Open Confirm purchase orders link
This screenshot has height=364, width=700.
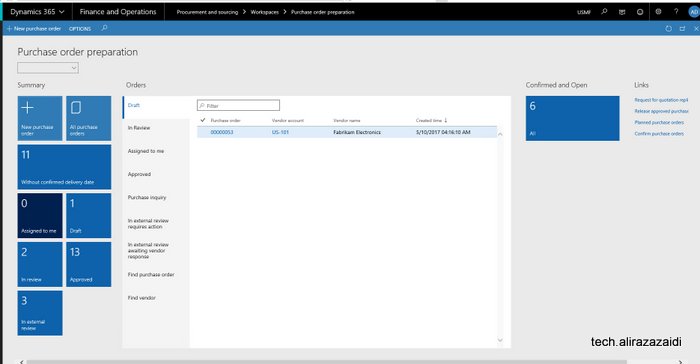pos(659,134)
